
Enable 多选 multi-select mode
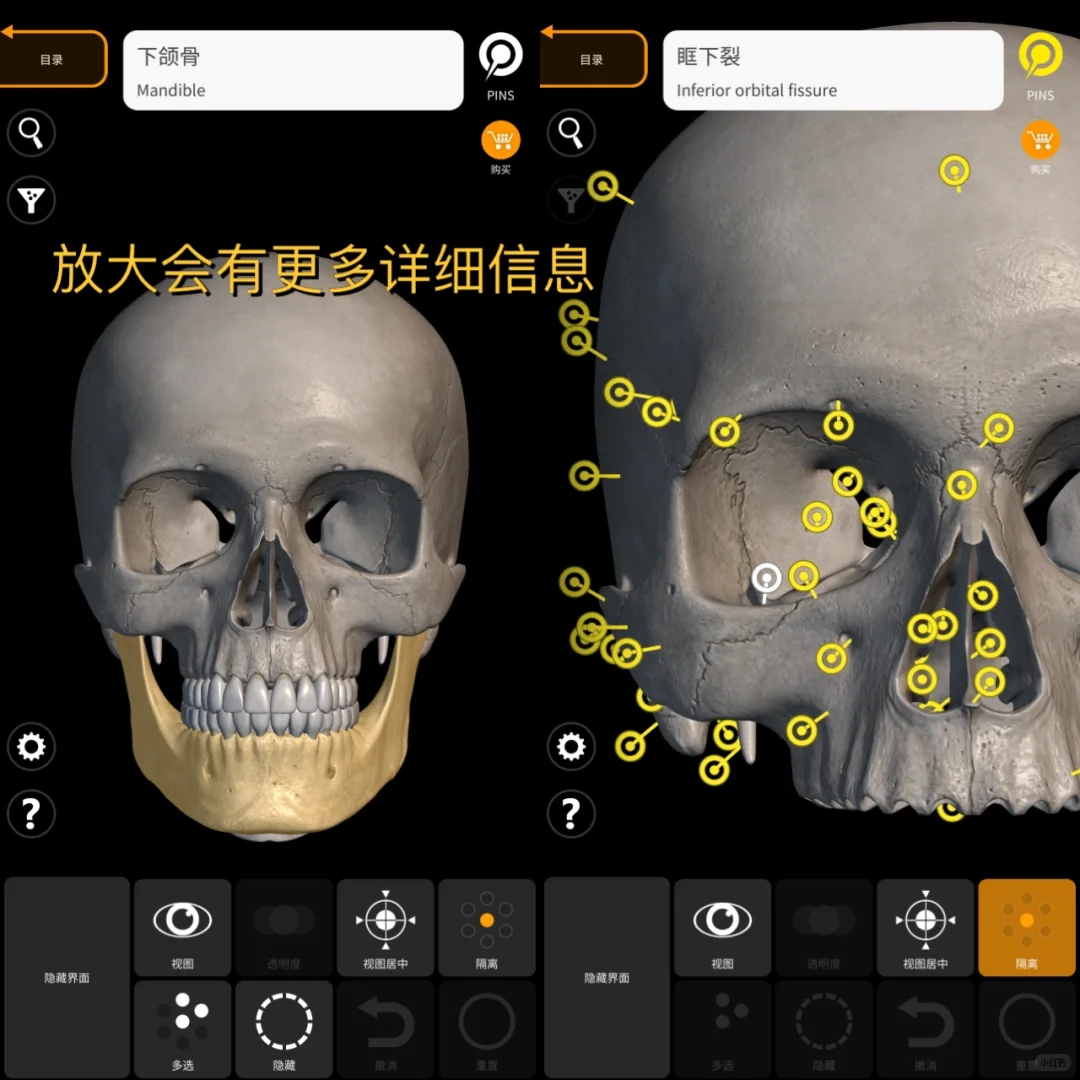[182, 1030]
